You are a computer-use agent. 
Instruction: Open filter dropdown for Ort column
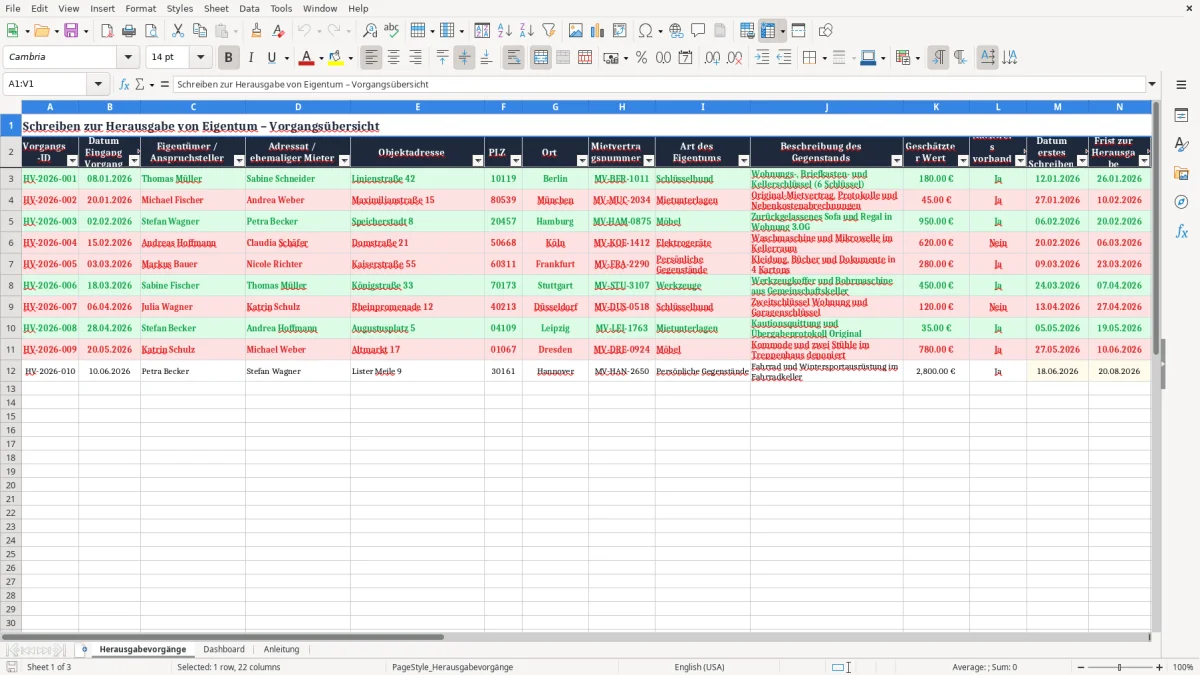click(582, 160)
